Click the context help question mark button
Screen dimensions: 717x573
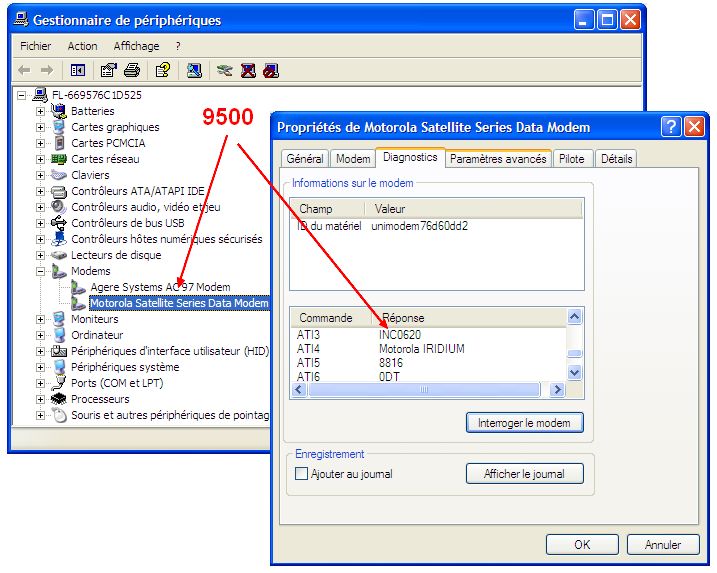coord(671,127)
